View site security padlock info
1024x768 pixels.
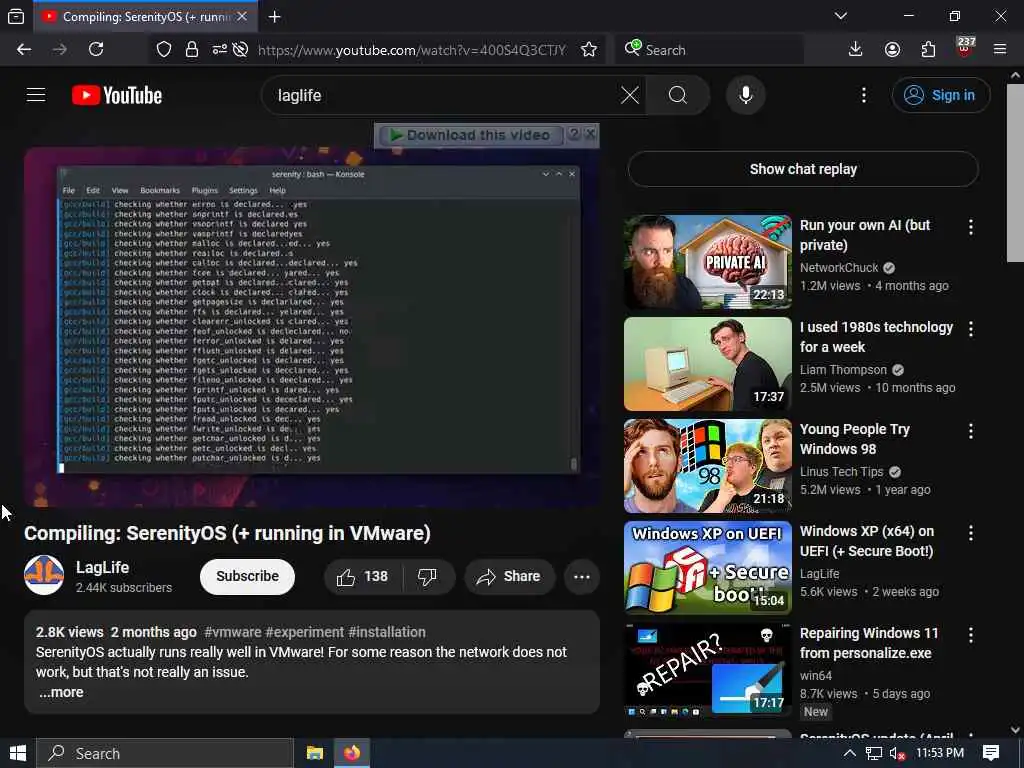tap(191, 50)
